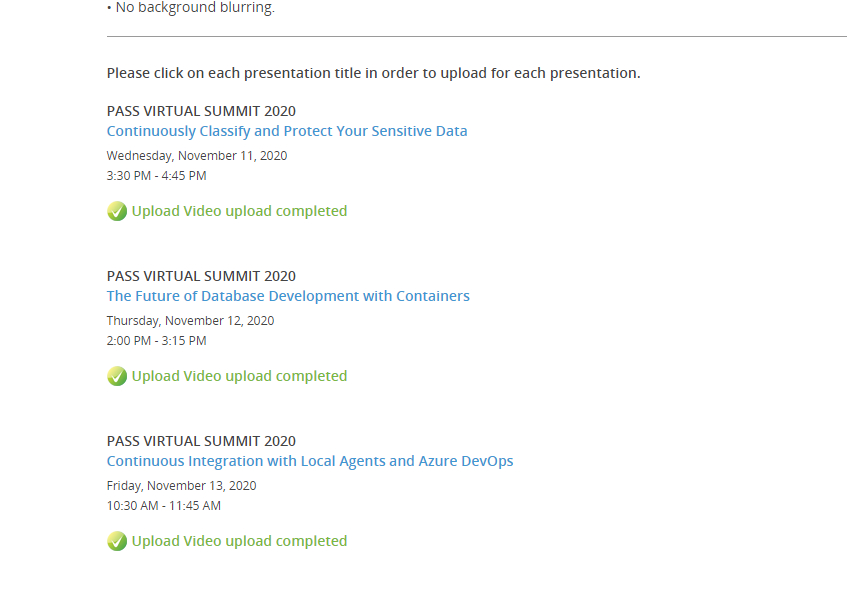Click the 'Friday, November 13, 2020' date
Screen dimensions: 847x592
(x=181, y=486)
